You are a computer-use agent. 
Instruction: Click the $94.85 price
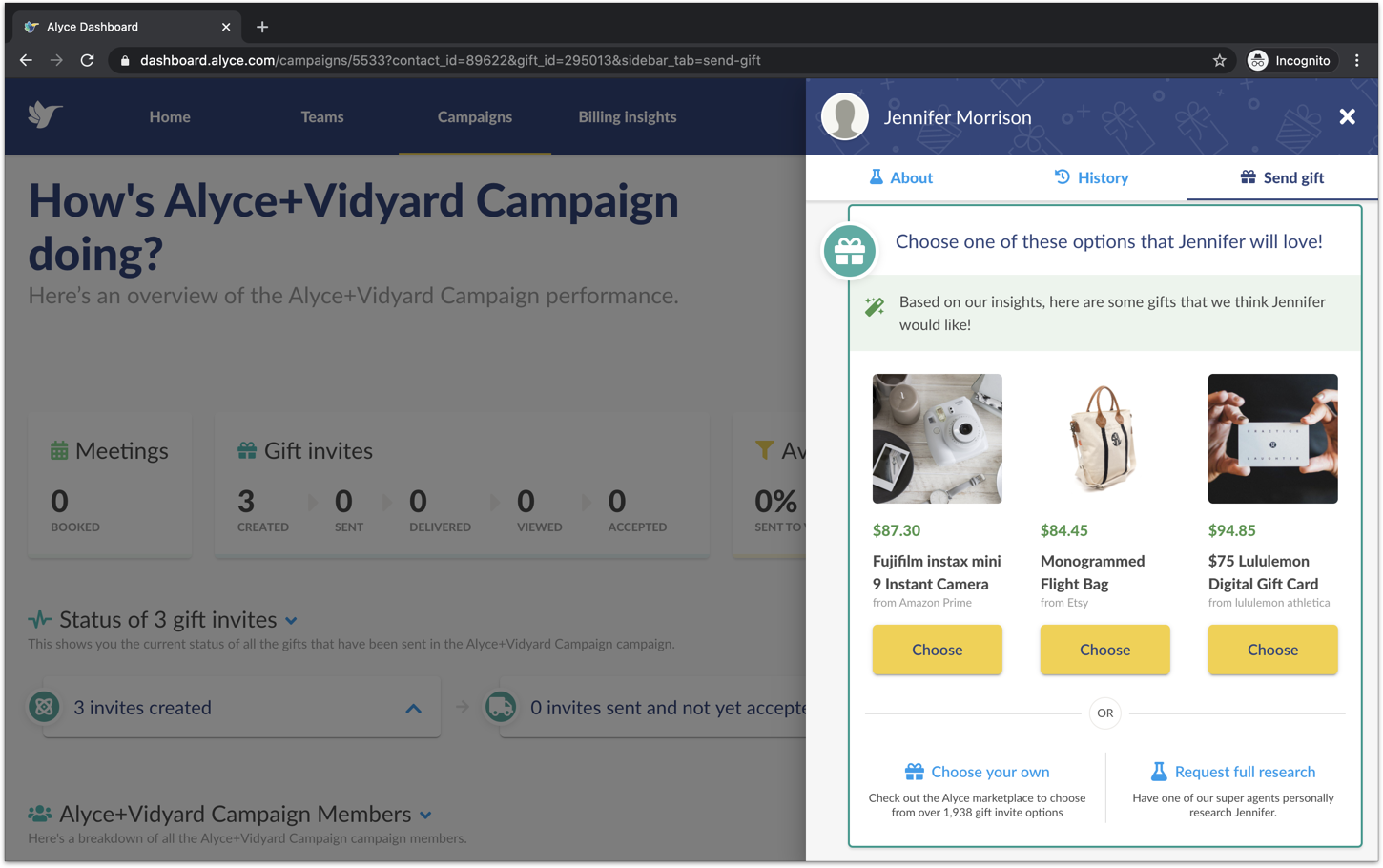(1232, 530)
